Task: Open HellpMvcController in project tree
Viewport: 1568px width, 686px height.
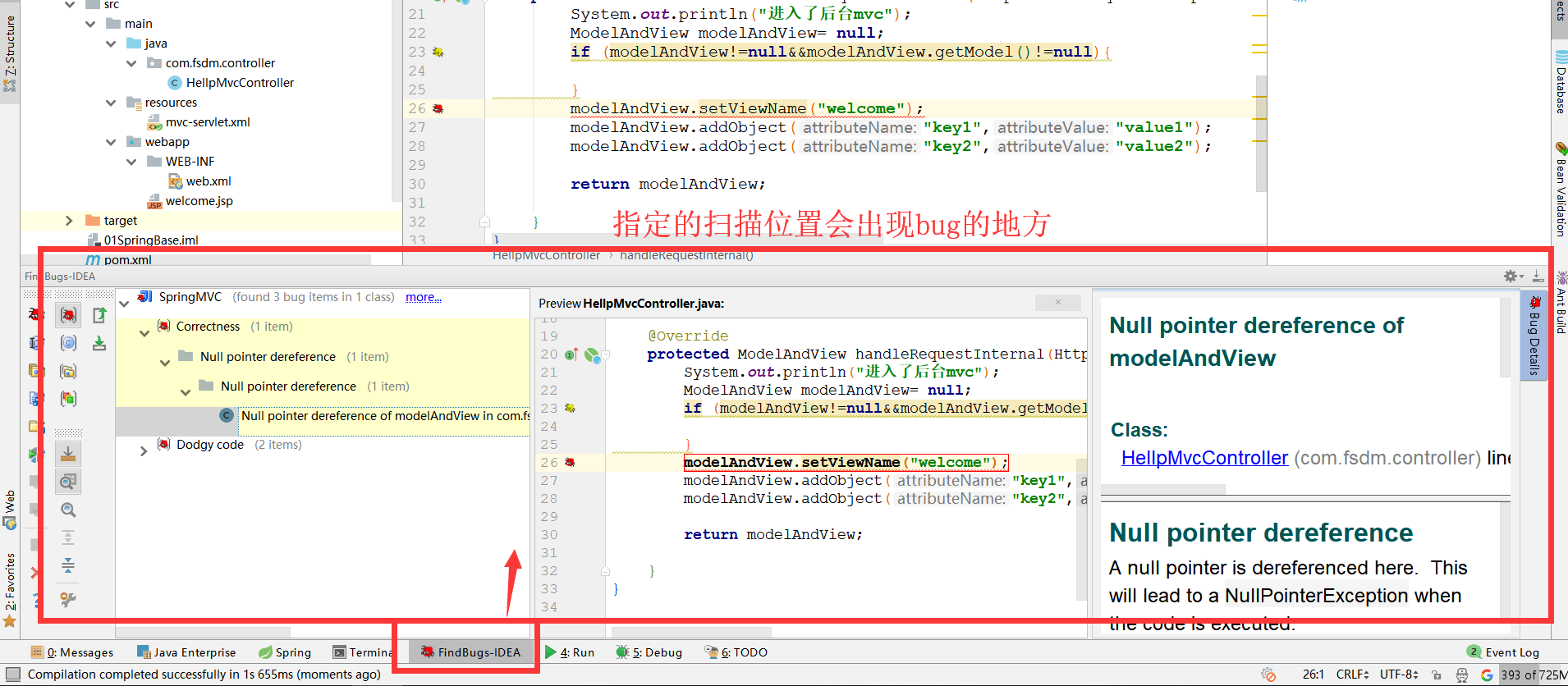Action: pyautogui.click(x=240, y=83)
